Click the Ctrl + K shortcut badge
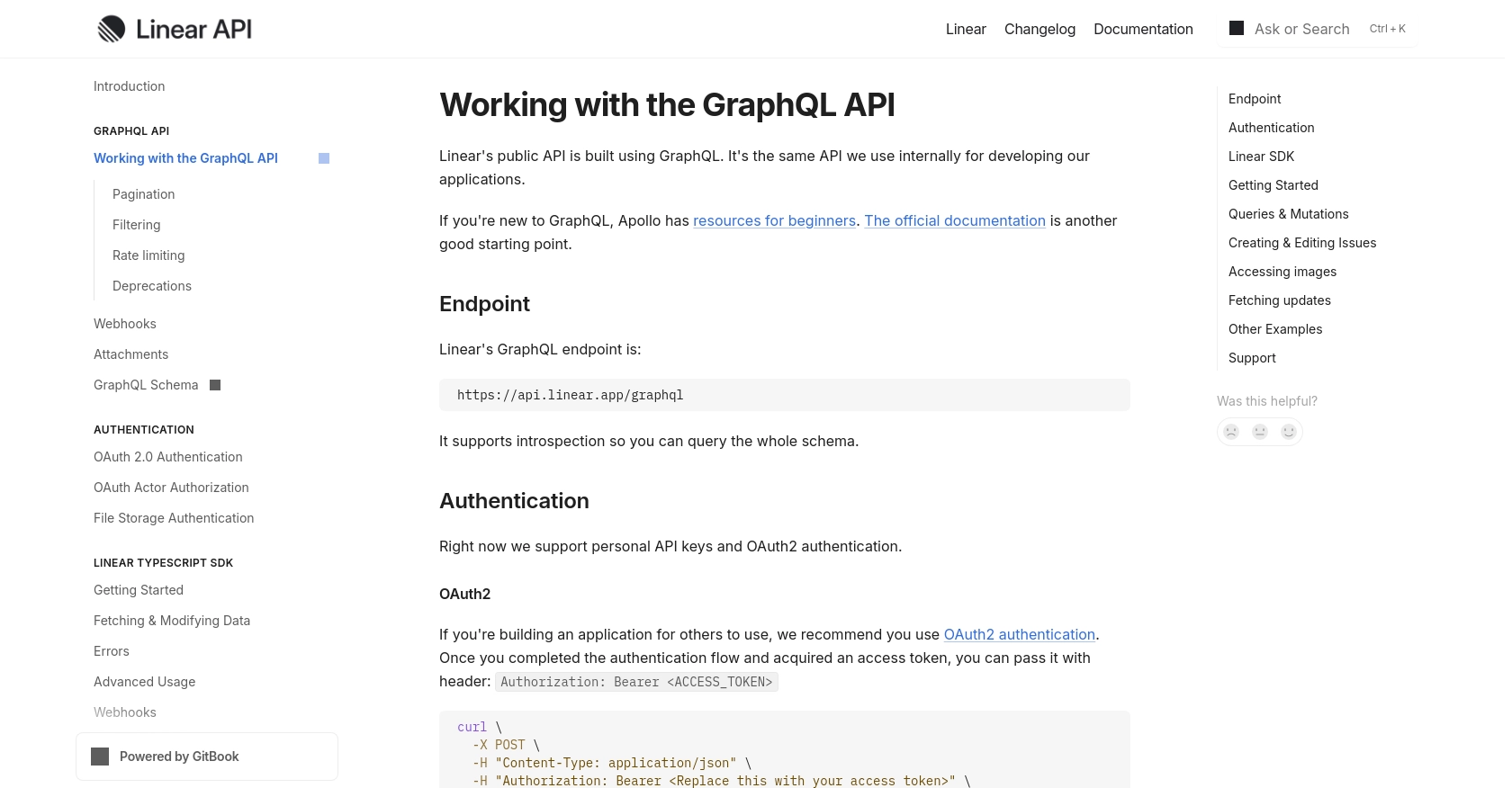The width and height of the screenshot is (1512, 788). [1387, 29]
